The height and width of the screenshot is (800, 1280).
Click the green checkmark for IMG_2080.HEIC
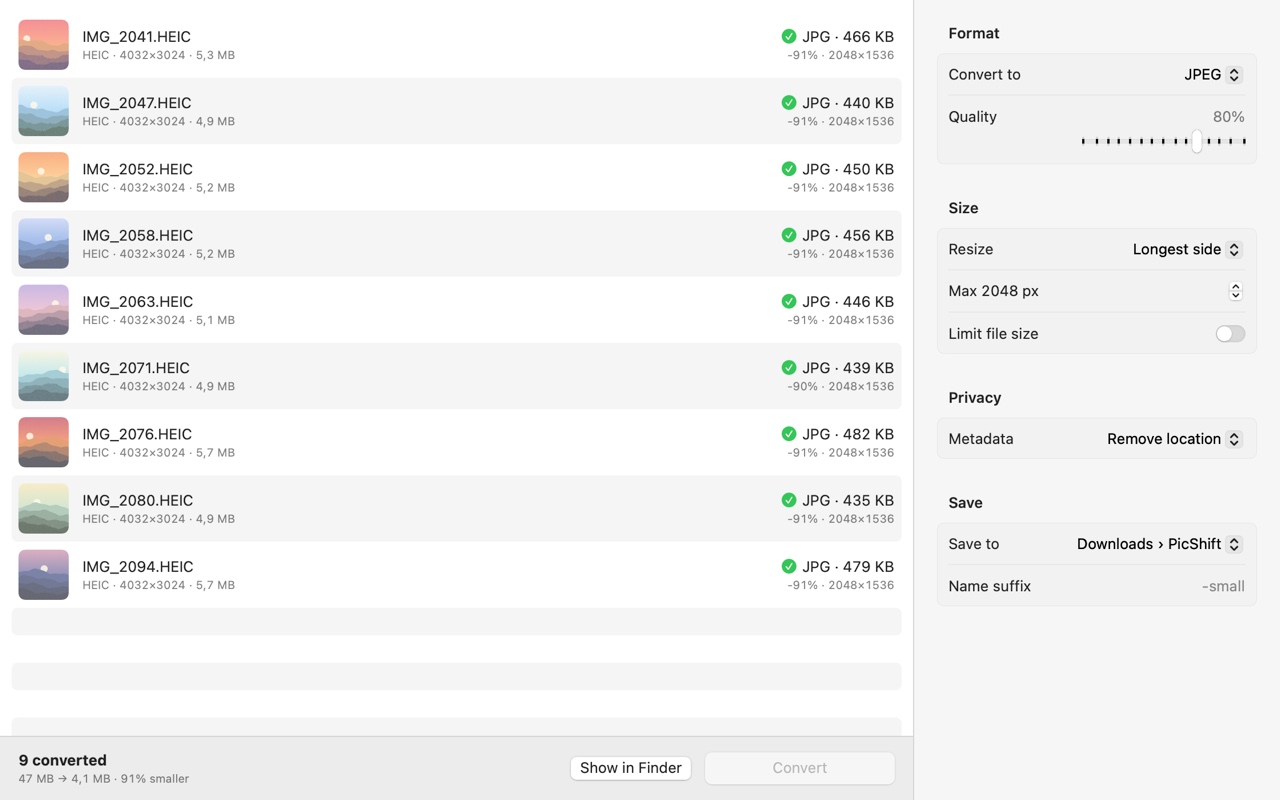pyautogui.click(x=789, y=500)
